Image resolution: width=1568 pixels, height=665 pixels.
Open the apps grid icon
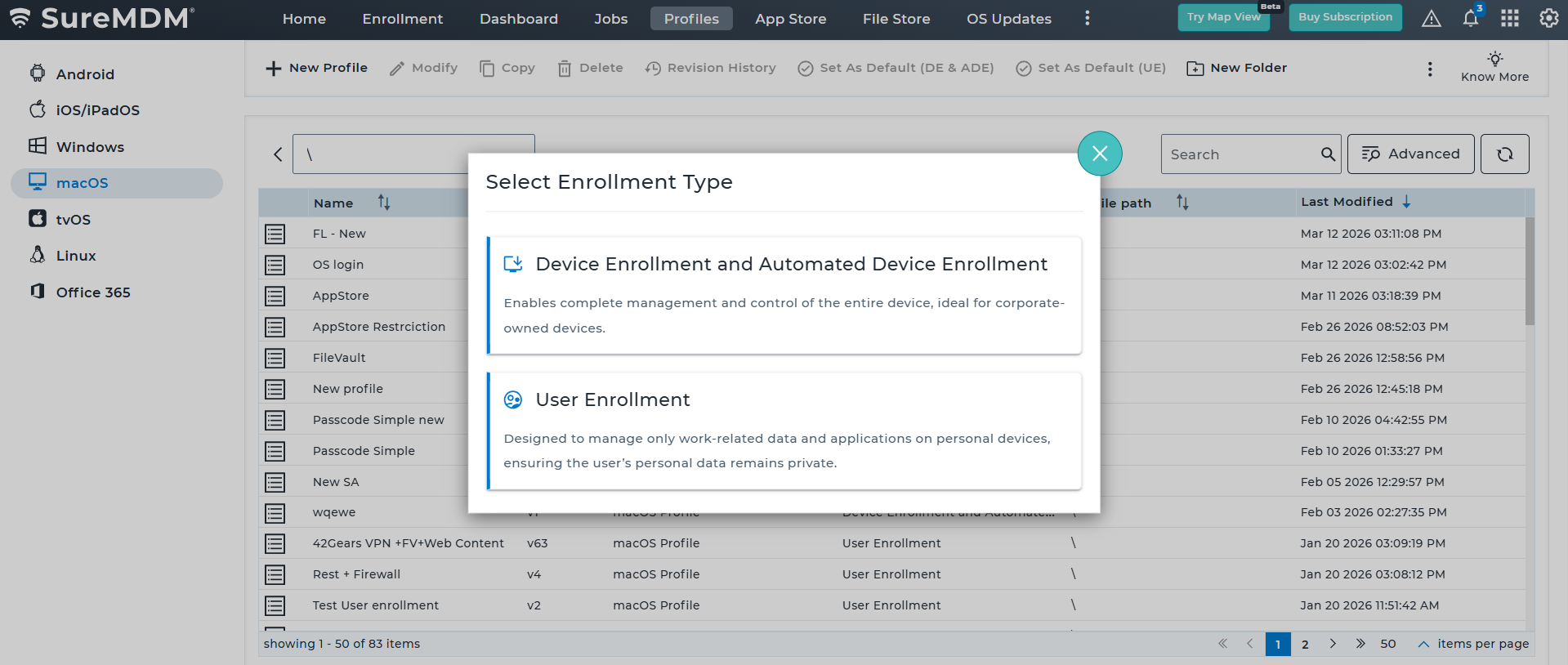click(1509, 19)
